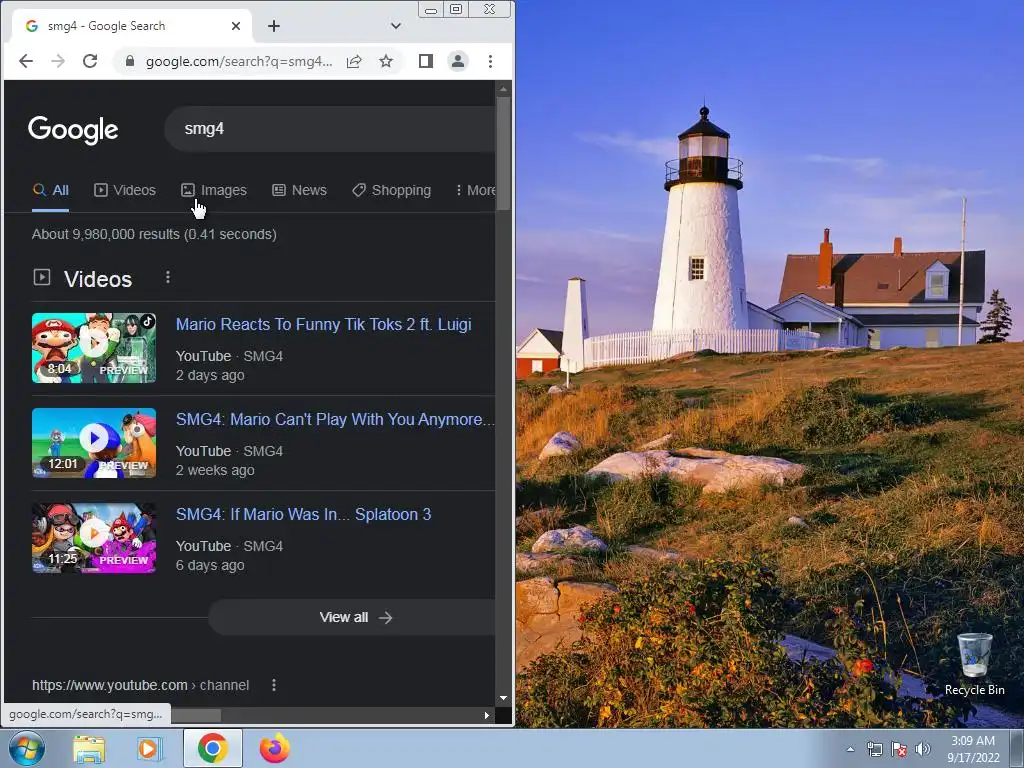Switch to the Shopping results tab

tap(391, 190)
